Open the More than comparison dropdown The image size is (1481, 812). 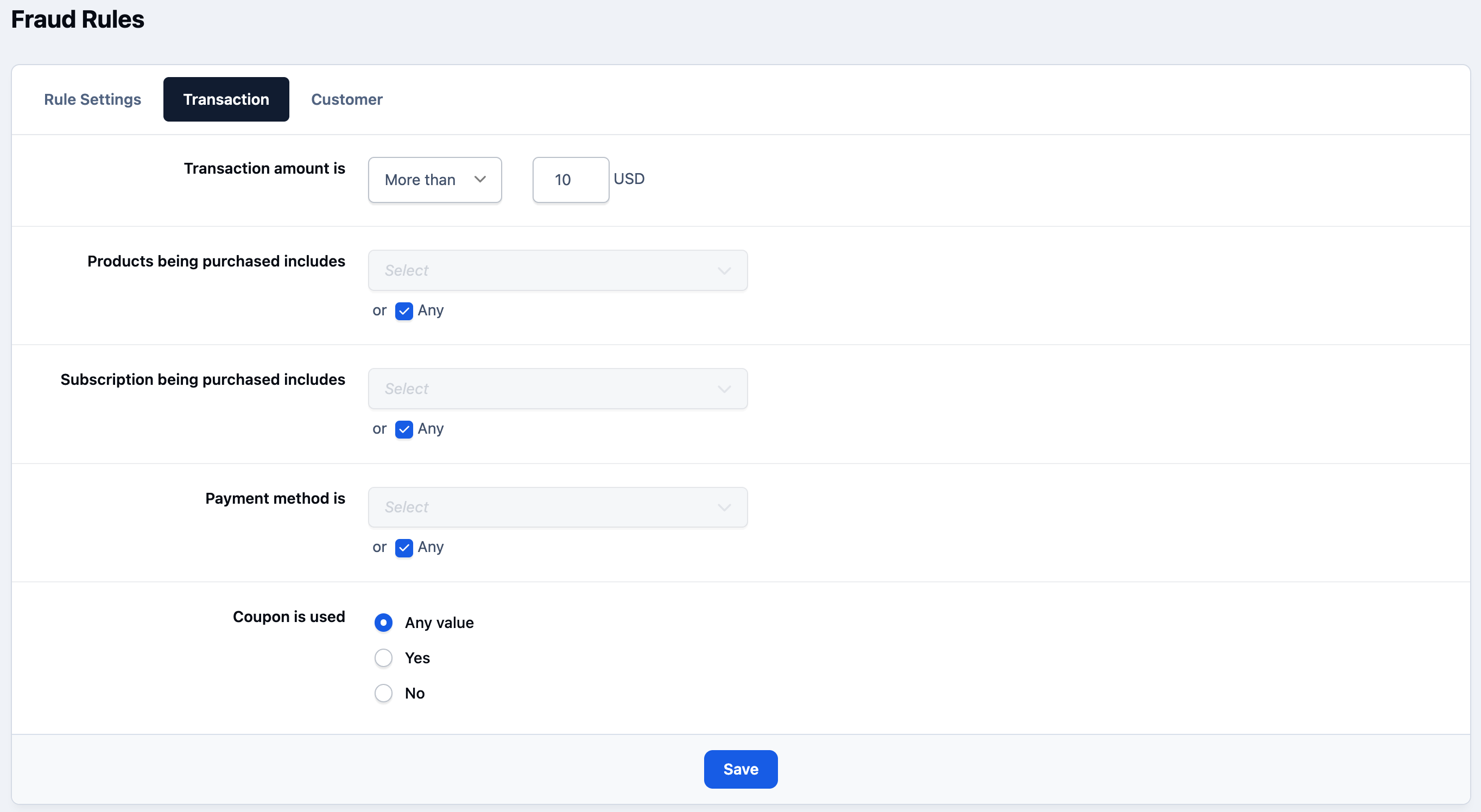435,180
